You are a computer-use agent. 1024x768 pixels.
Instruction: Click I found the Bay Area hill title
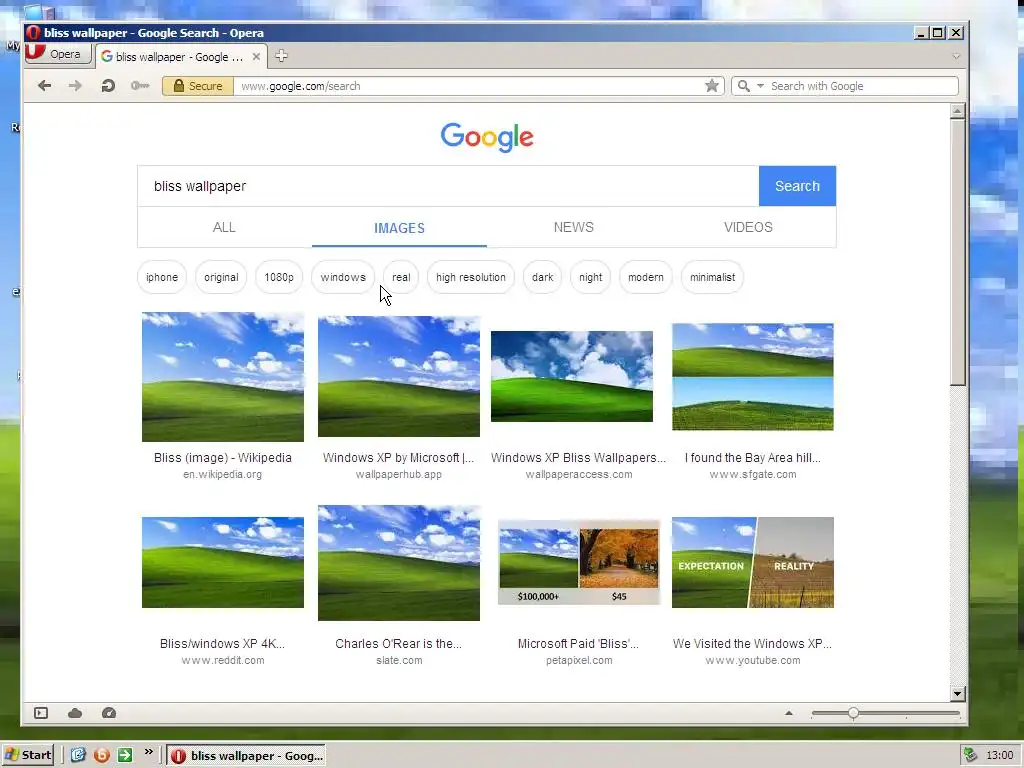click(x=753, y=458)
